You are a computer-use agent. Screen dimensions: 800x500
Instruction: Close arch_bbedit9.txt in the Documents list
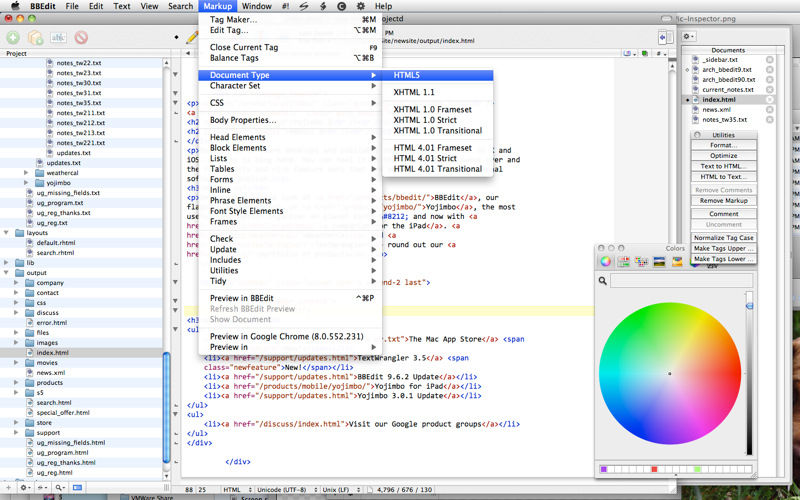(770, 69)
